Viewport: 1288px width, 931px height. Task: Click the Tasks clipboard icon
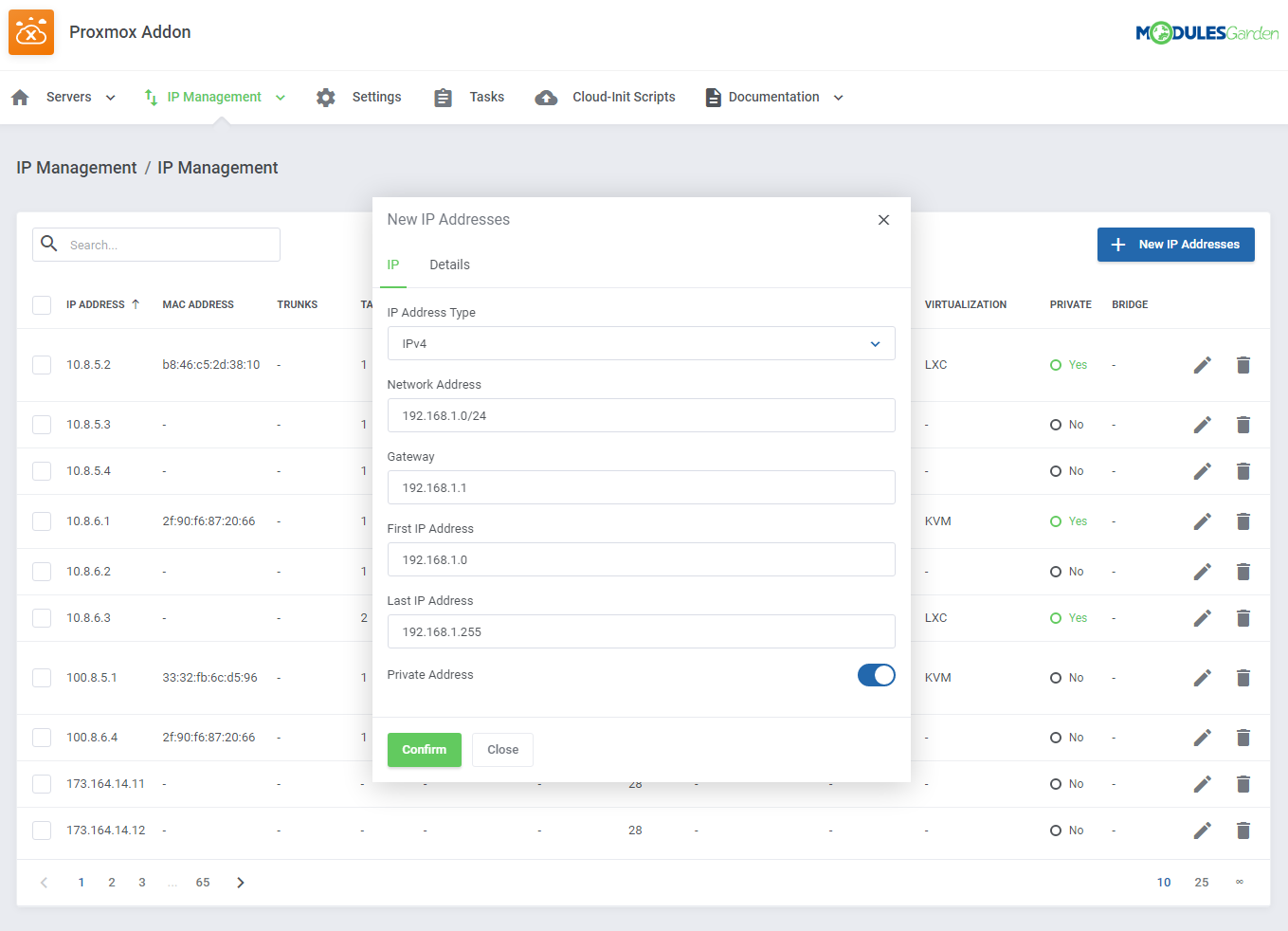click(443, 98)
